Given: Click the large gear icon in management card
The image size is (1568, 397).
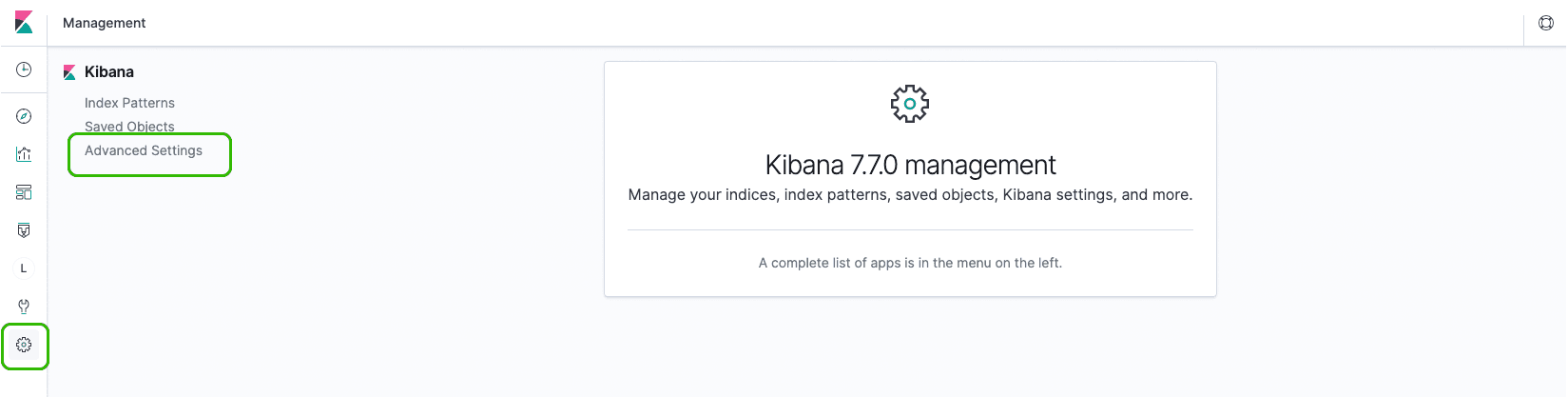Looking at the screenshot, I should pos(910,104).
